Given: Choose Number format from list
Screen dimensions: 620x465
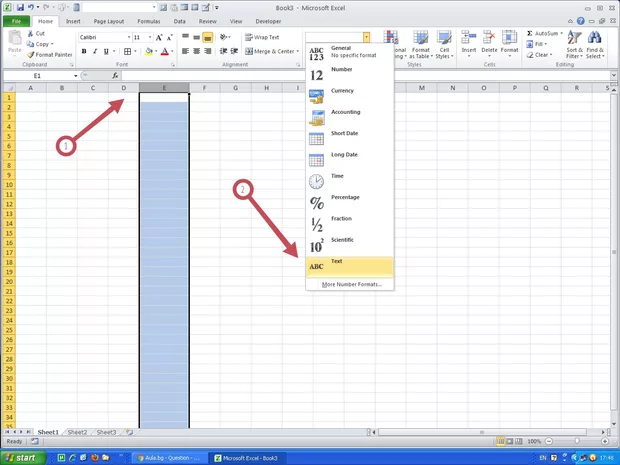Looking at the screenshot, I should [x=350, y=74].
